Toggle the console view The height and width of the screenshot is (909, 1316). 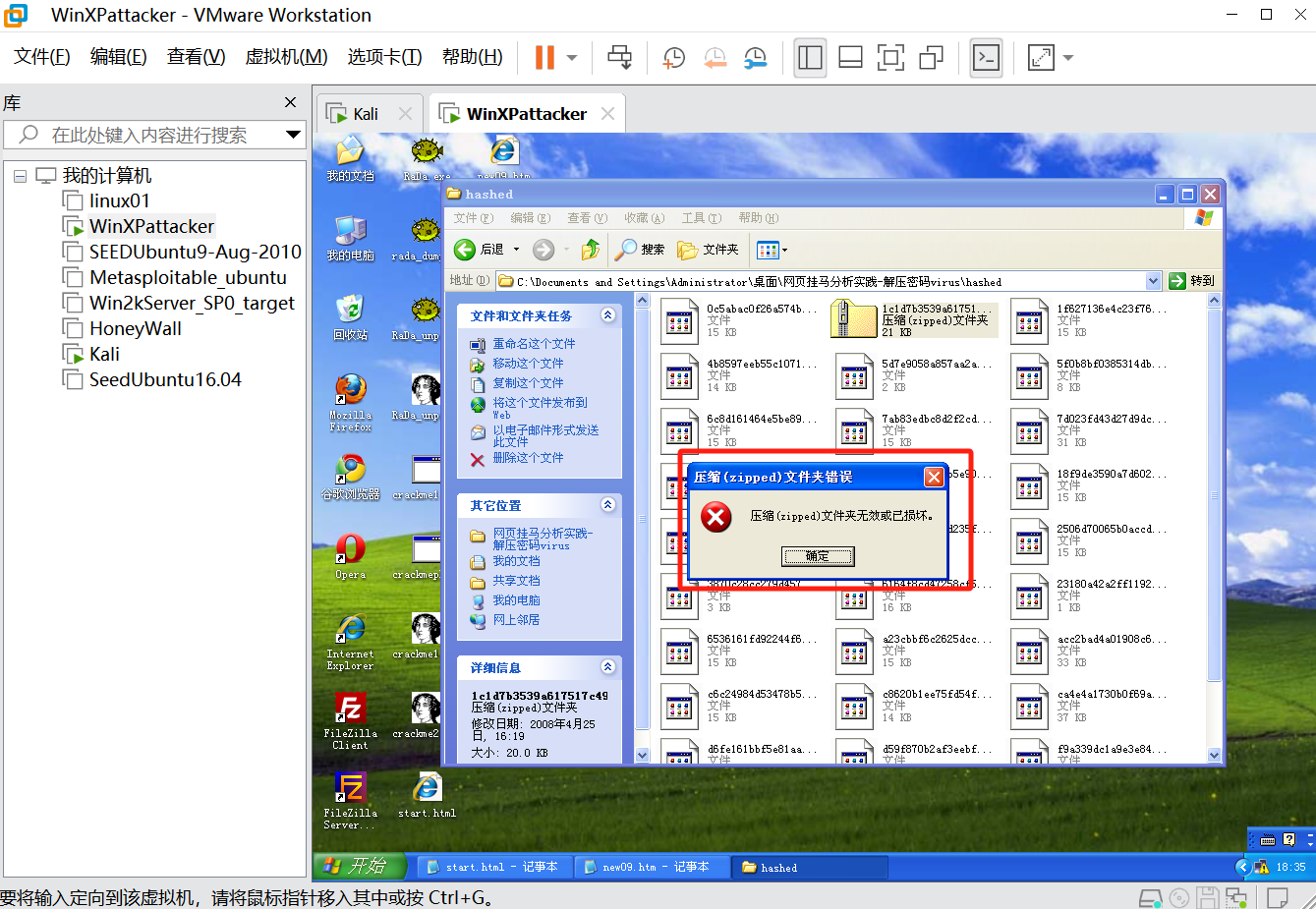986,57
